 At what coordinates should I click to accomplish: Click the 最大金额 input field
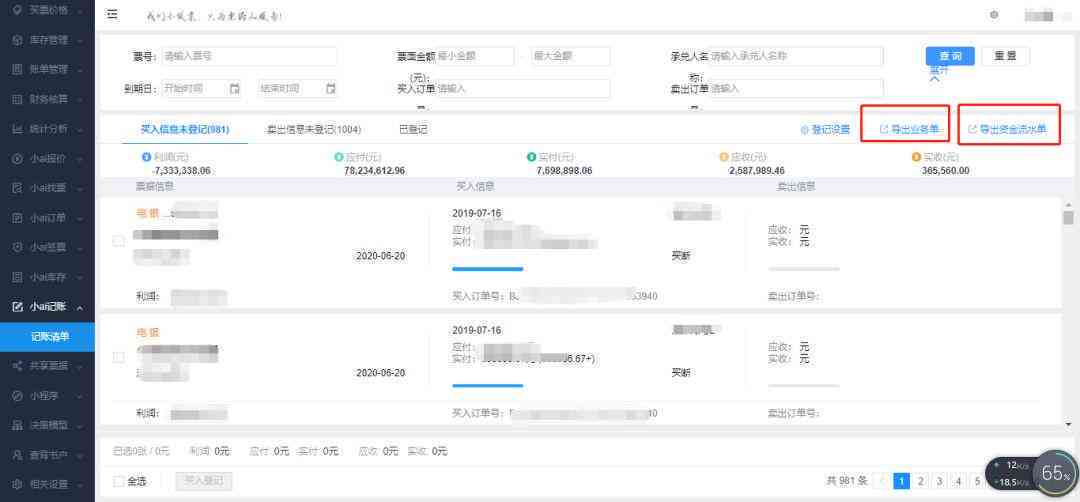click(x=570, y=56)
